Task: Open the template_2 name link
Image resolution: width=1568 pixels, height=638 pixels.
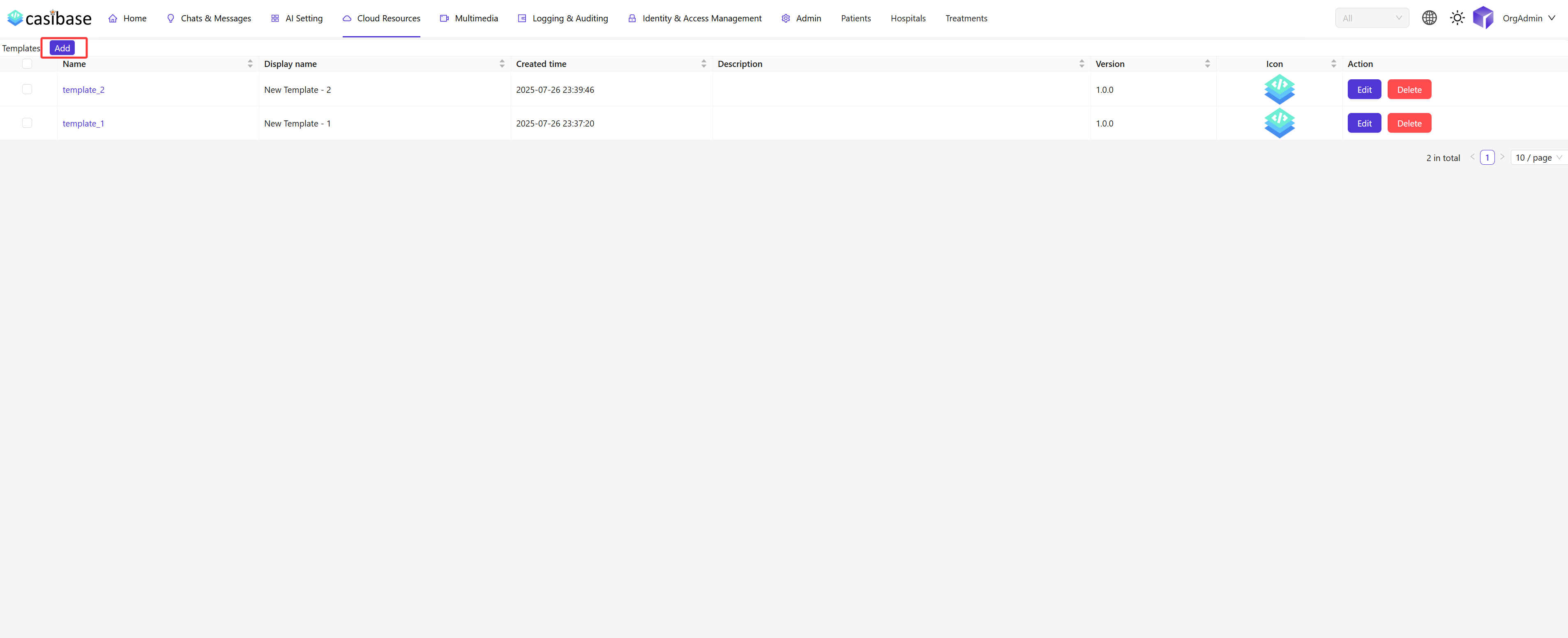Action: click(x=83, y=90)
